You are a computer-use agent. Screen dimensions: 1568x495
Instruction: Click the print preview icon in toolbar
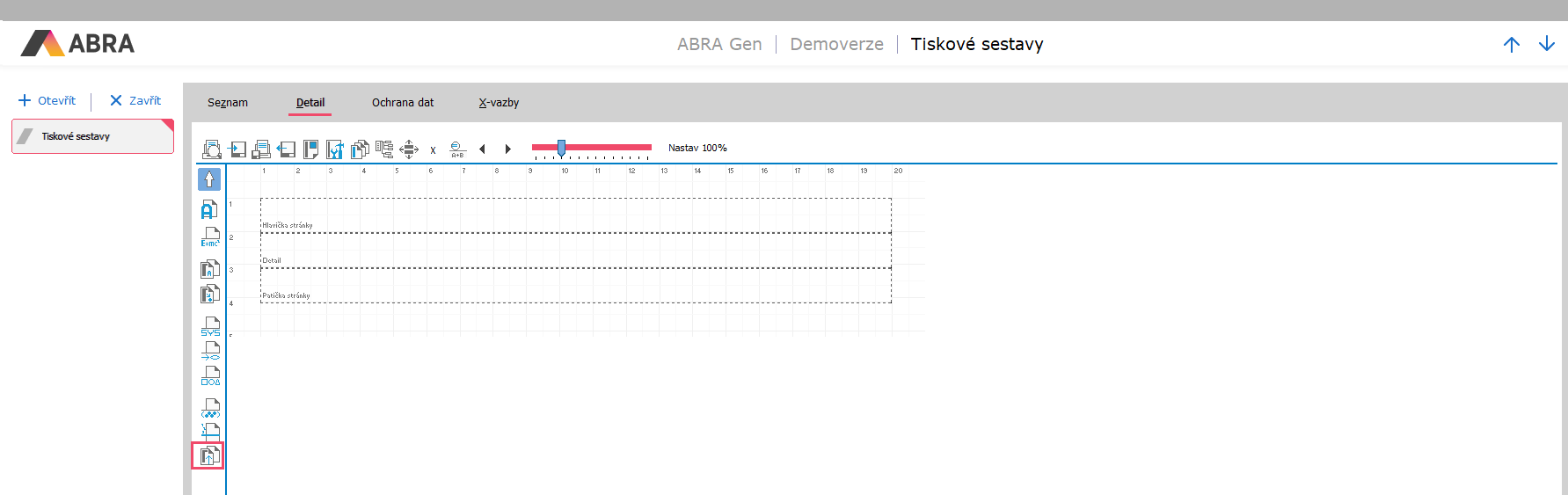[x=212, y=149]
